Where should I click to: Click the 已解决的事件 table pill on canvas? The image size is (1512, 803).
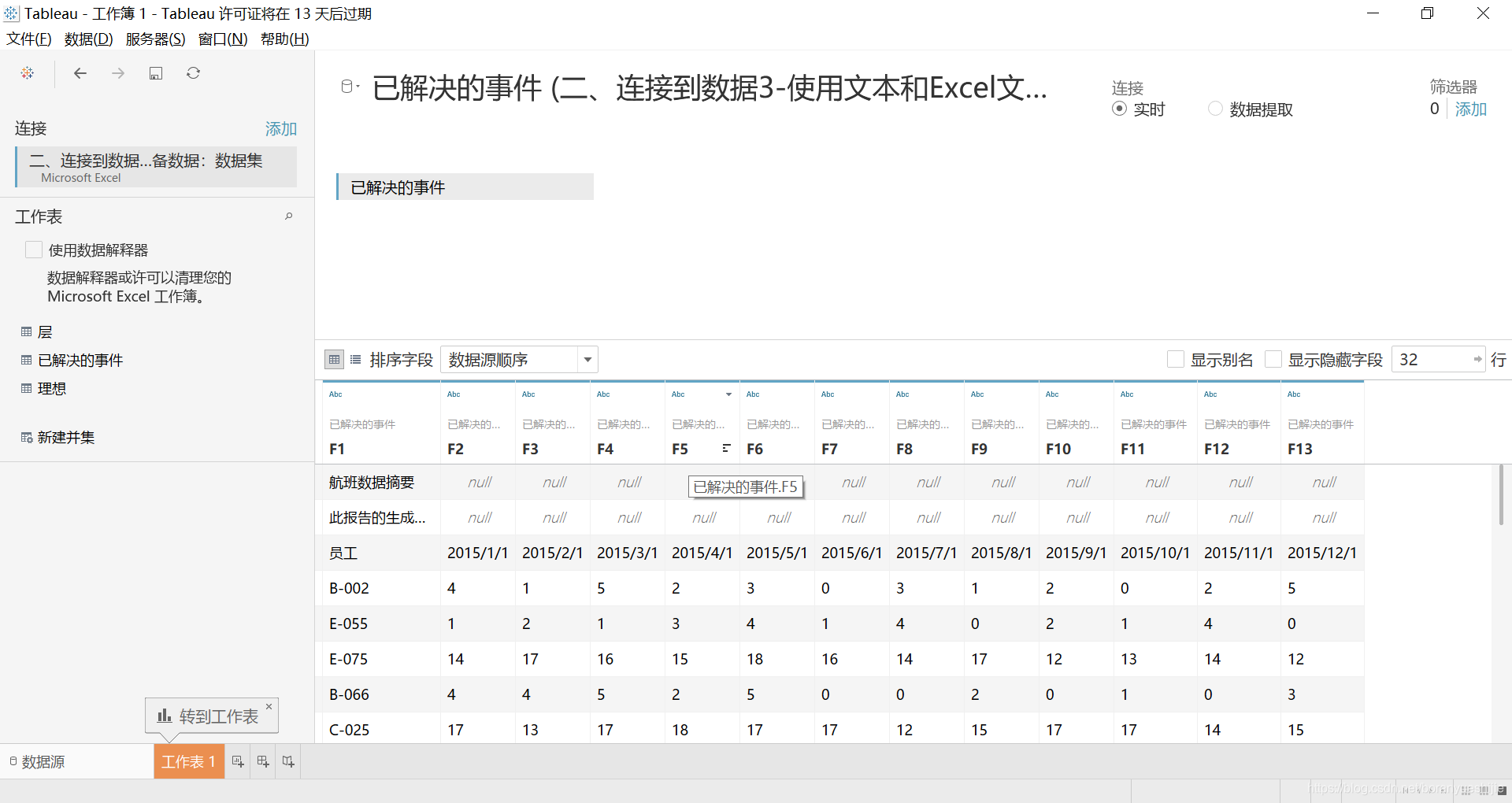click(x=465, y=187)
